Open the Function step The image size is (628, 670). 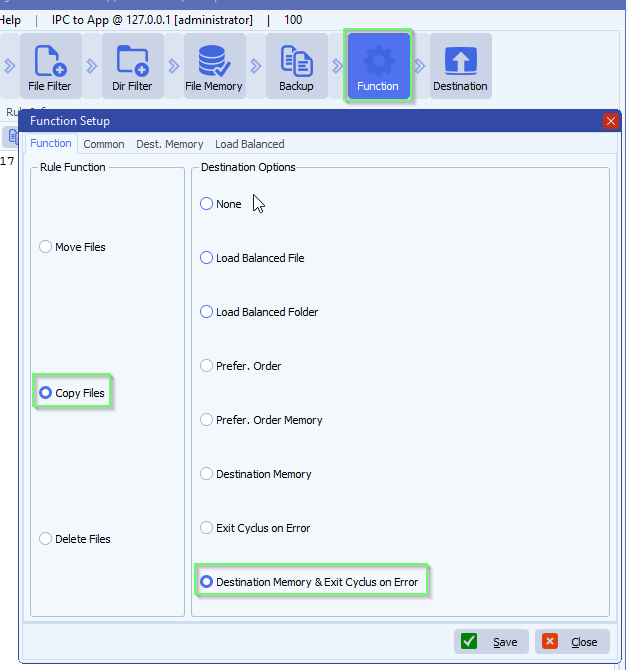point(379,66)
